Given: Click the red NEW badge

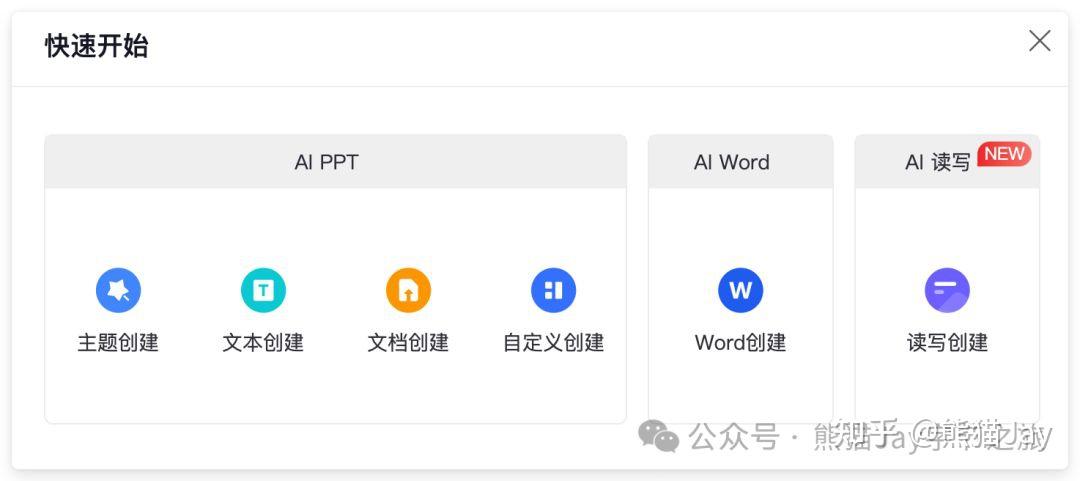Looking at the screenshot, I should click(x=1004, y=154).
